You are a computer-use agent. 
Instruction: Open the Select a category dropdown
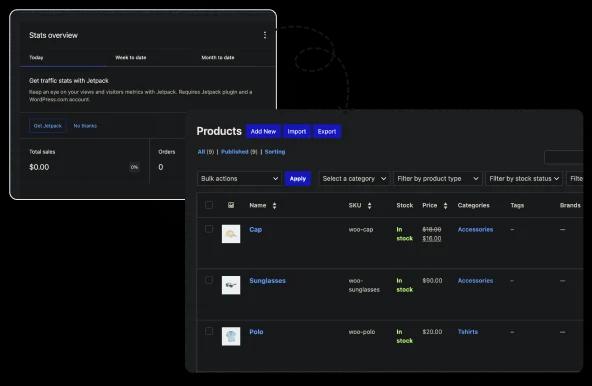(x=354, y=179)
